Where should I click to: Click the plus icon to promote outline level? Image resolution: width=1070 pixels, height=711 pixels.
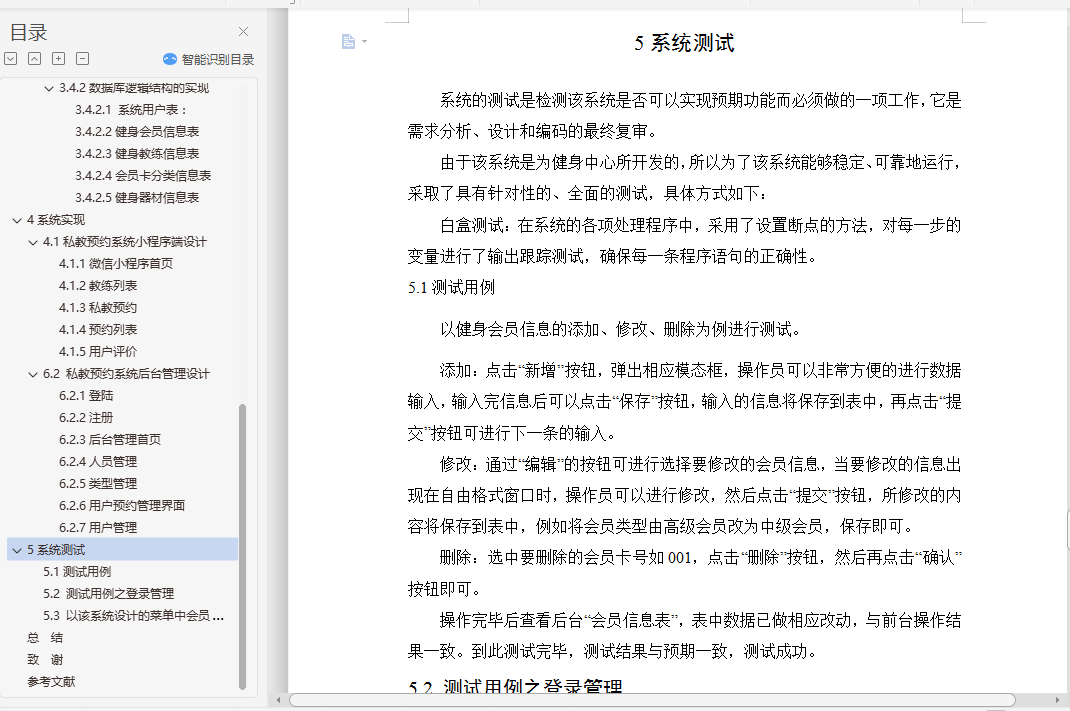(x=59, y=59)
